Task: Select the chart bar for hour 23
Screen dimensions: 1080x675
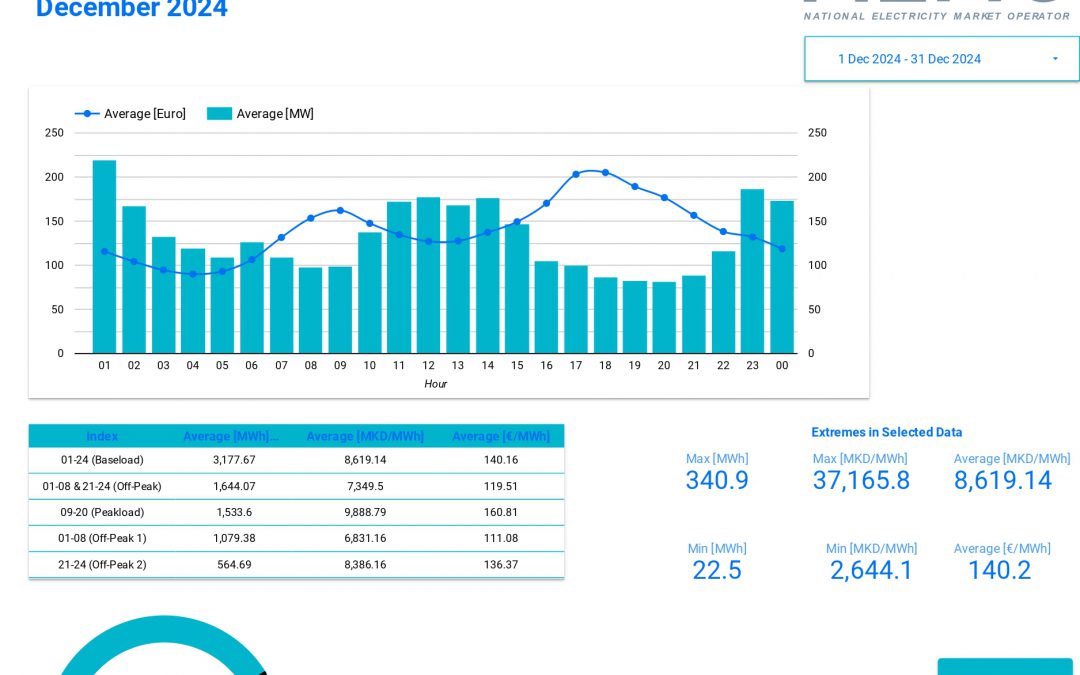Action: click(x=753, y=270)
